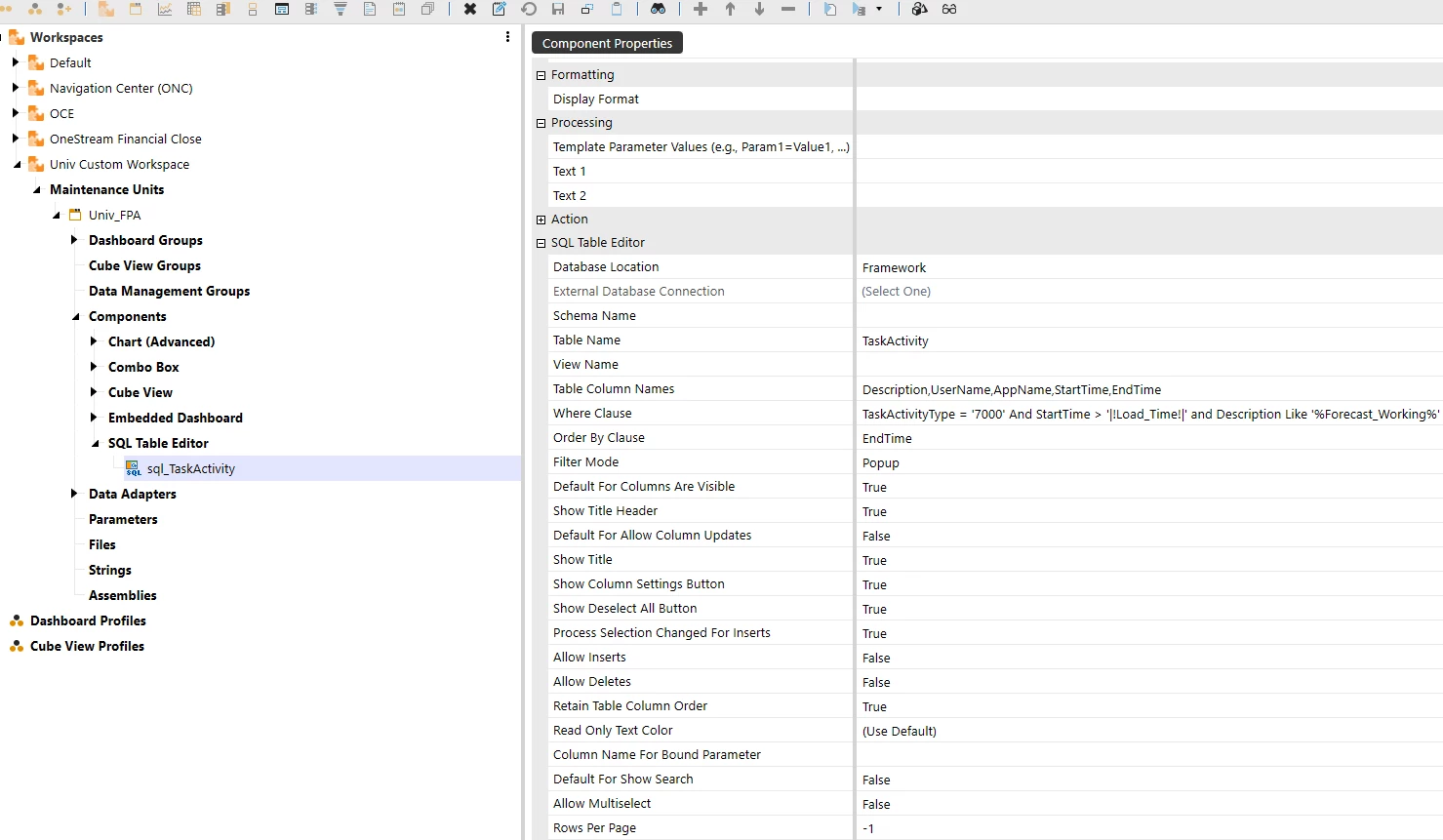
Task: Expand the Dashboard Groups node
Action: [x=74, y=240]
